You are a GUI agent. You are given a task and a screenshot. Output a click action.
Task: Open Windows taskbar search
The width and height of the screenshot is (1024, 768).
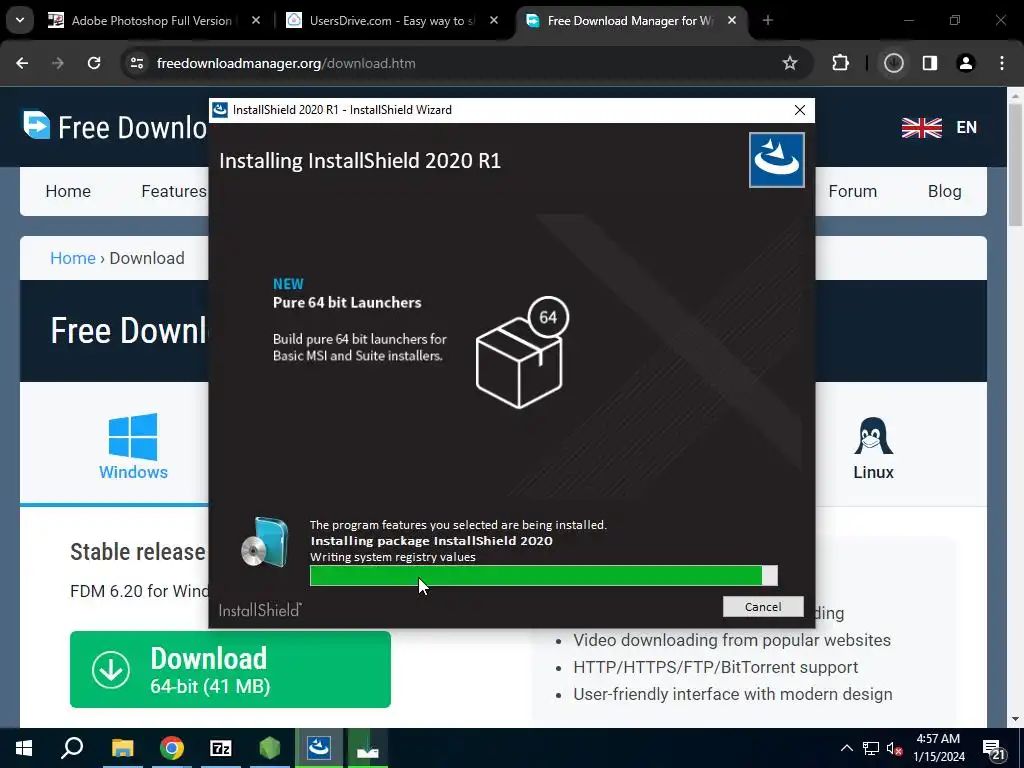[x=72, y=748]
